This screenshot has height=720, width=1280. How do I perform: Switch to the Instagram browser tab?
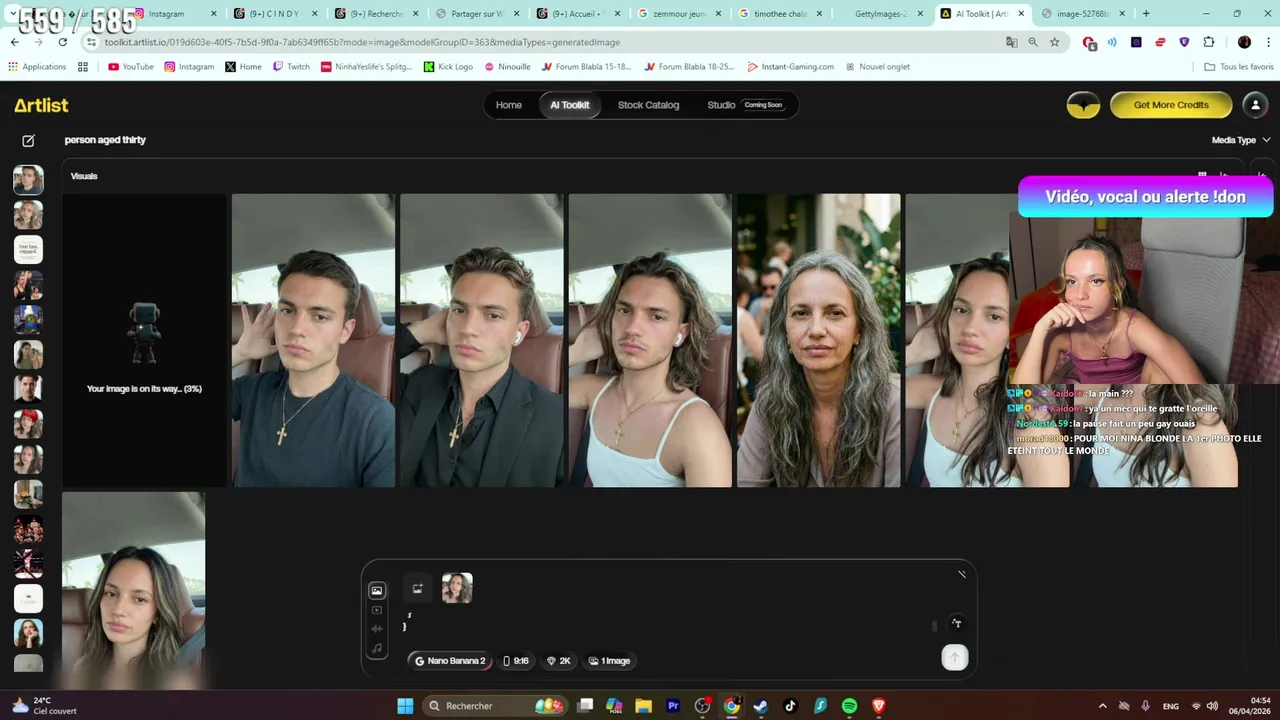pos(175,14)
